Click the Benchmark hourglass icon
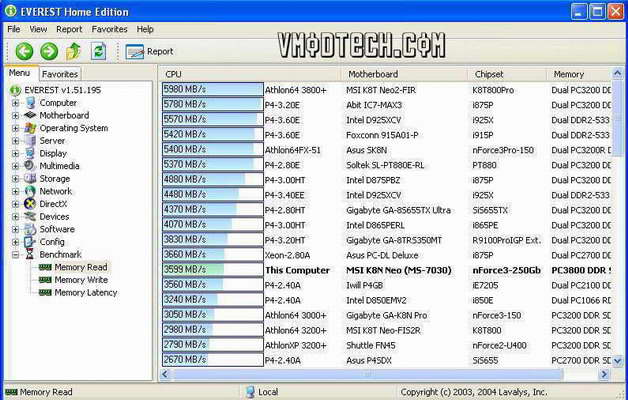Image resolution: width=628 pixels, height=400 pixels. (30, 254)
